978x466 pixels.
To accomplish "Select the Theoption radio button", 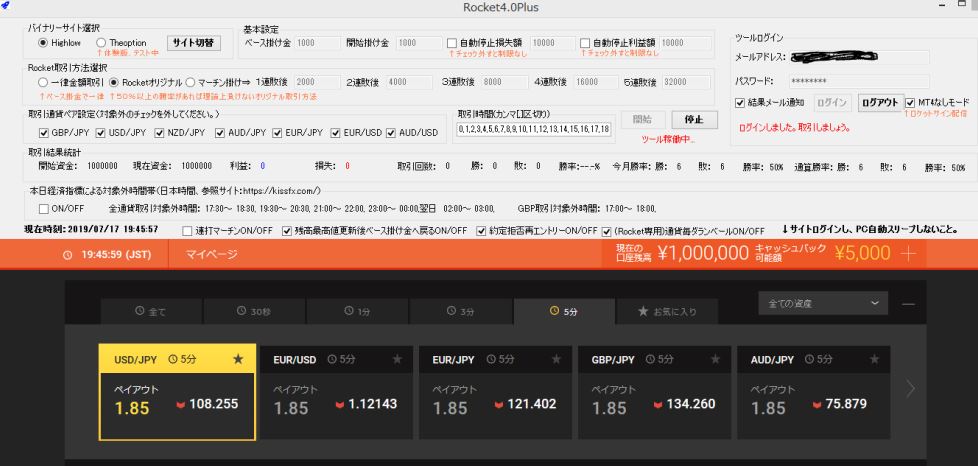I will click(x=101, y=43).
